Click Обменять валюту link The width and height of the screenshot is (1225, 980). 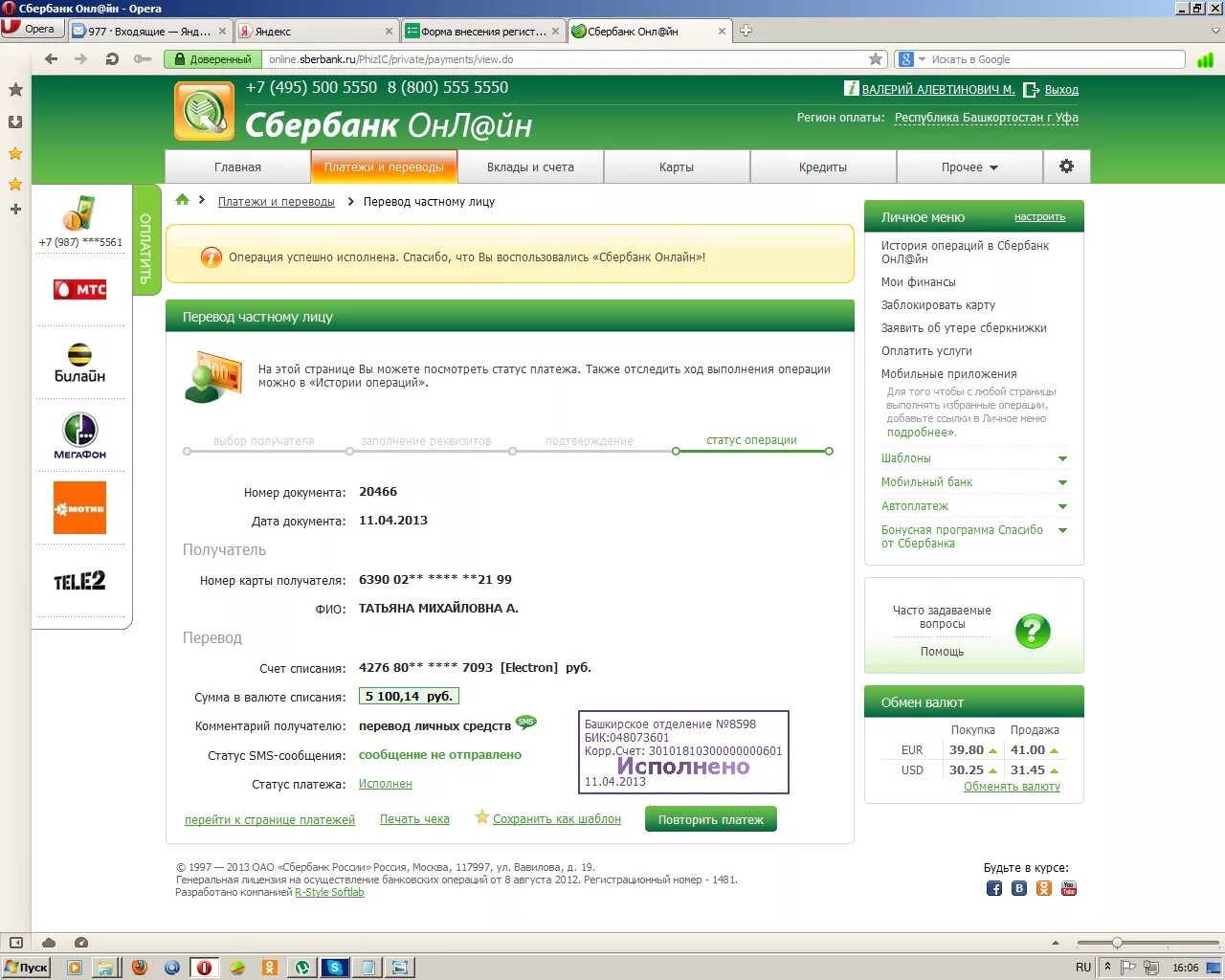tap(1012, 787)
